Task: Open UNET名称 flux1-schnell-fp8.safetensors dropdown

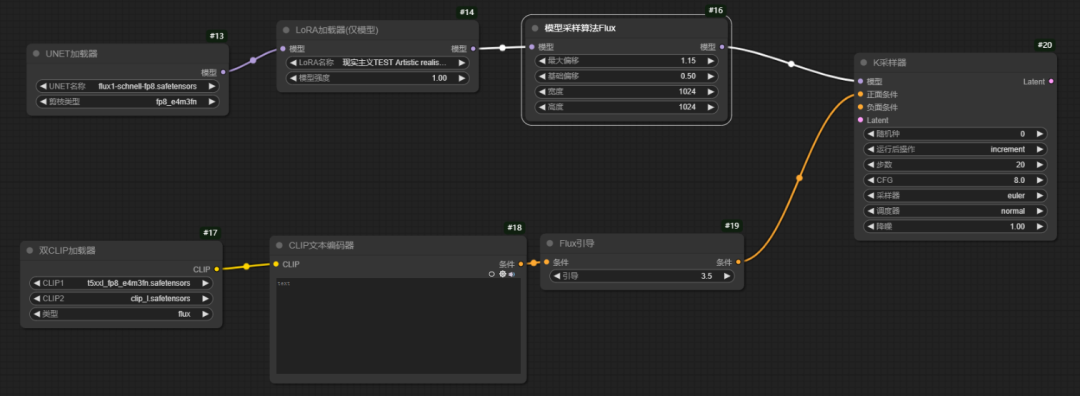Action: 127,87
